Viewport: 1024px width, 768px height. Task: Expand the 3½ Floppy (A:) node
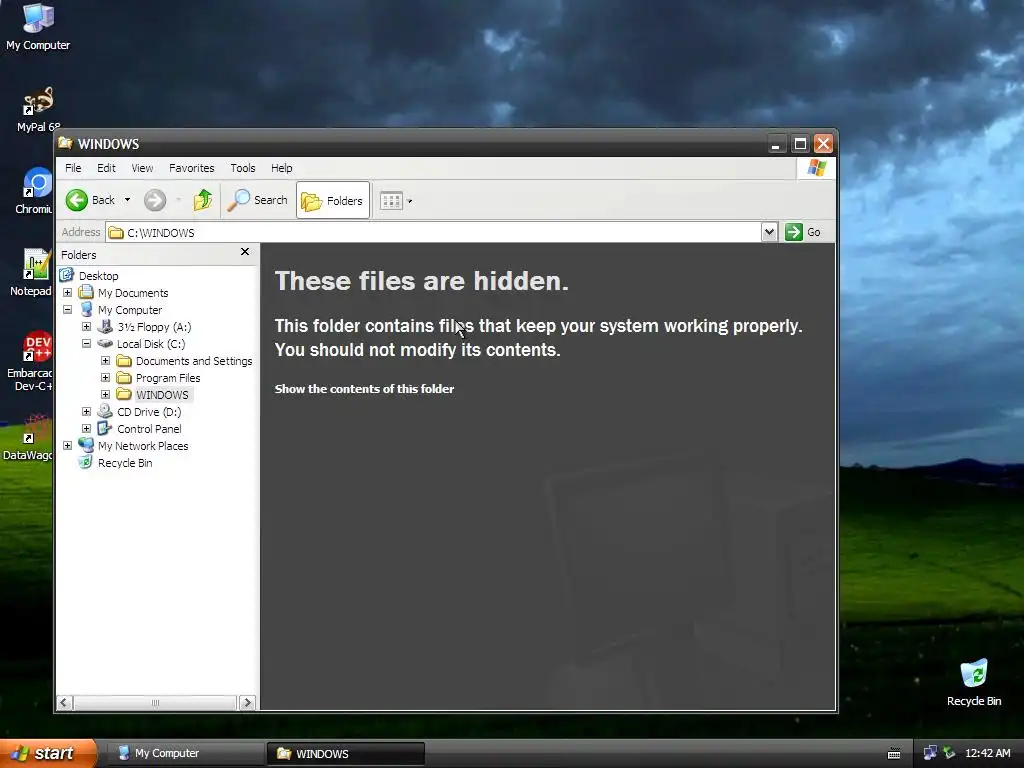pos(86,327)
